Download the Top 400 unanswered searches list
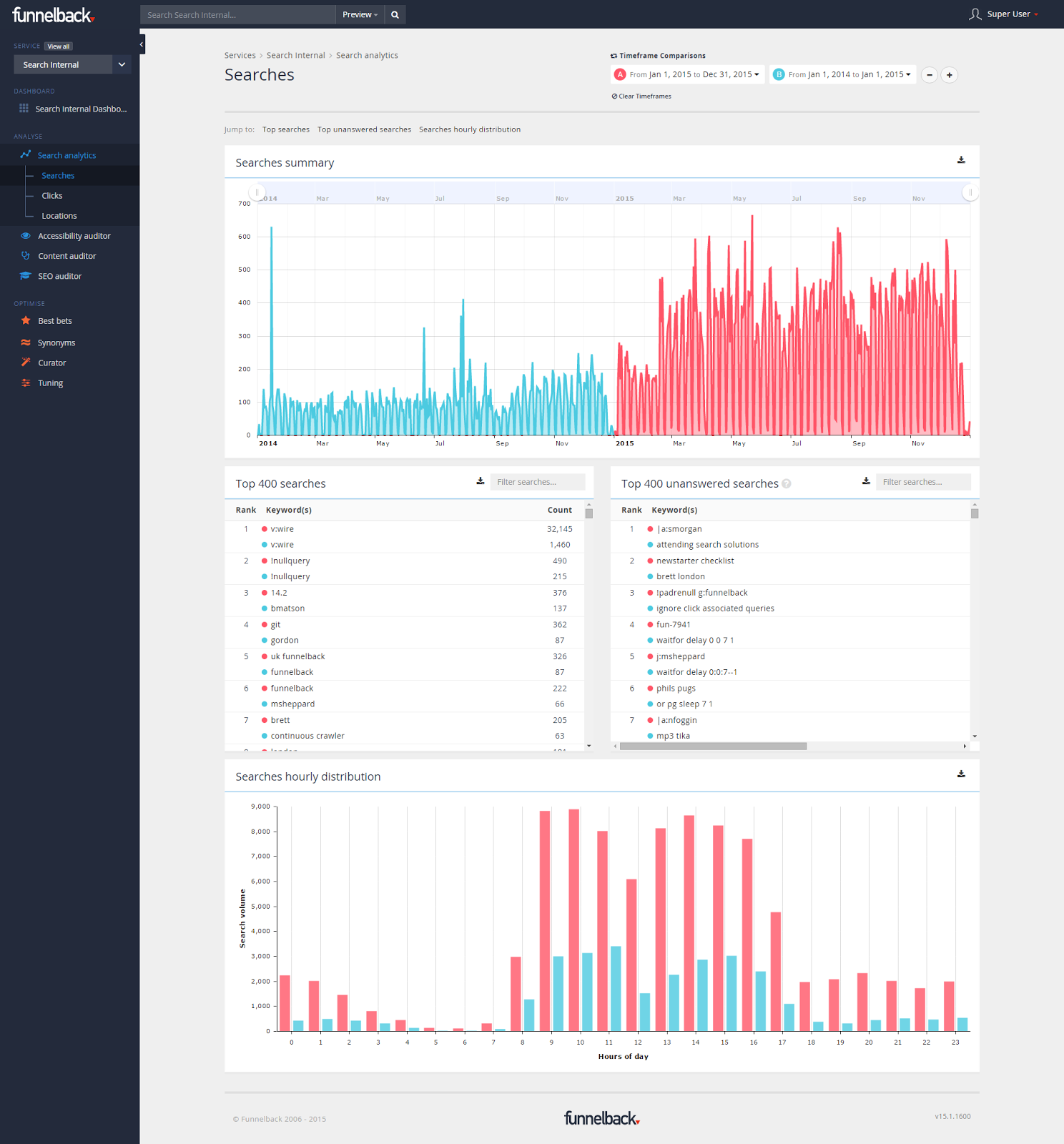Screen dimensions: 1064x1144 866,481
